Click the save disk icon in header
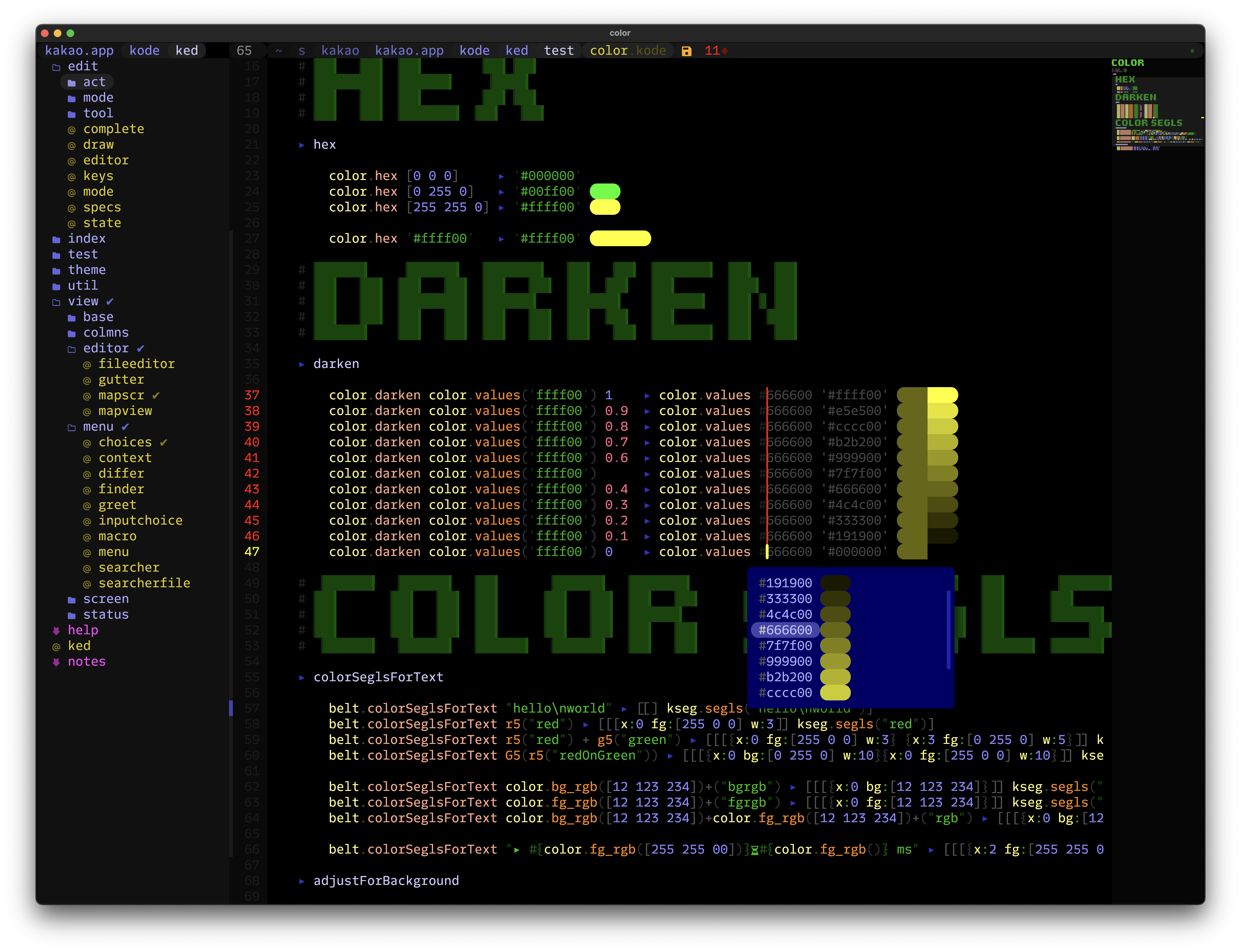 (686, 51)
